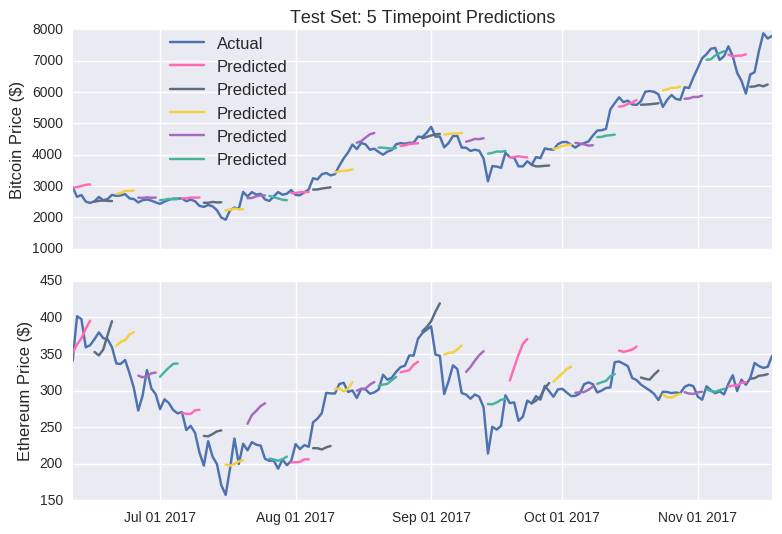782x534 pixels.
Task: Click the 8000 tick on Bitcoin axis
Action: pos(47,29)
